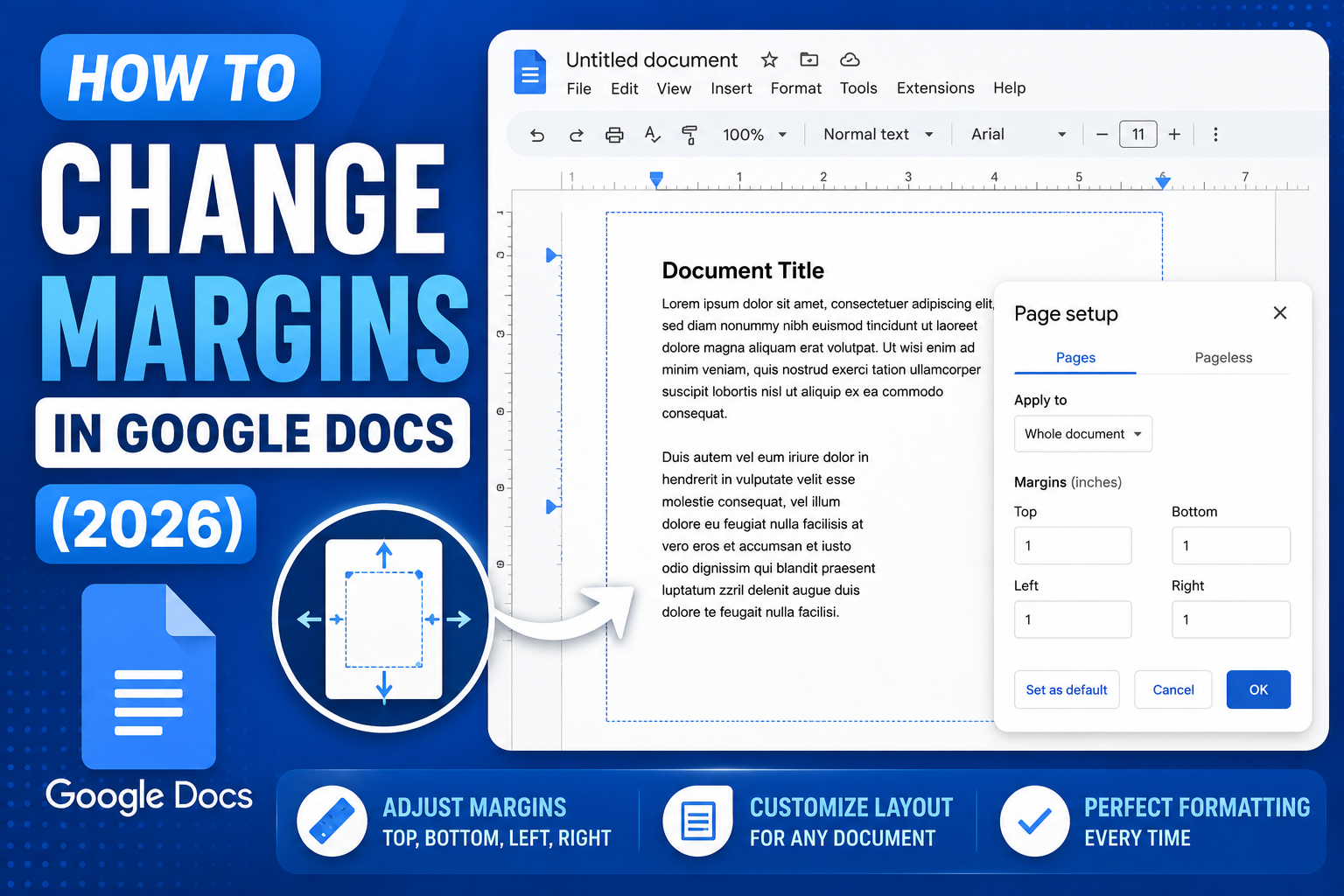The height and width of the screenshot is (896, 1344).
Task: Click the Cancel button
Action: click(1173, 689)
